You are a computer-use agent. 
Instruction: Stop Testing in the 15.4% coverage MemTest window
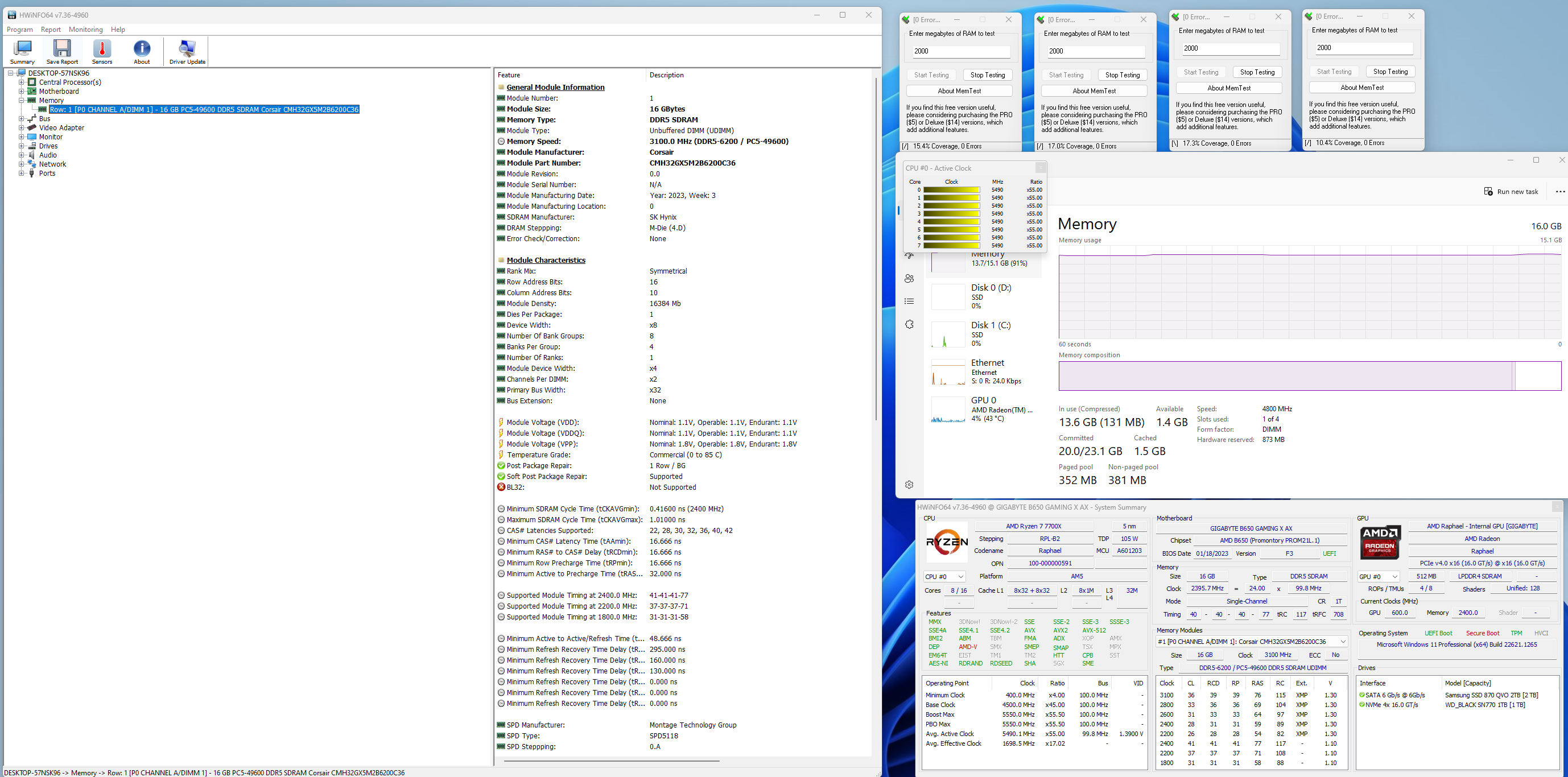[987, 75]
